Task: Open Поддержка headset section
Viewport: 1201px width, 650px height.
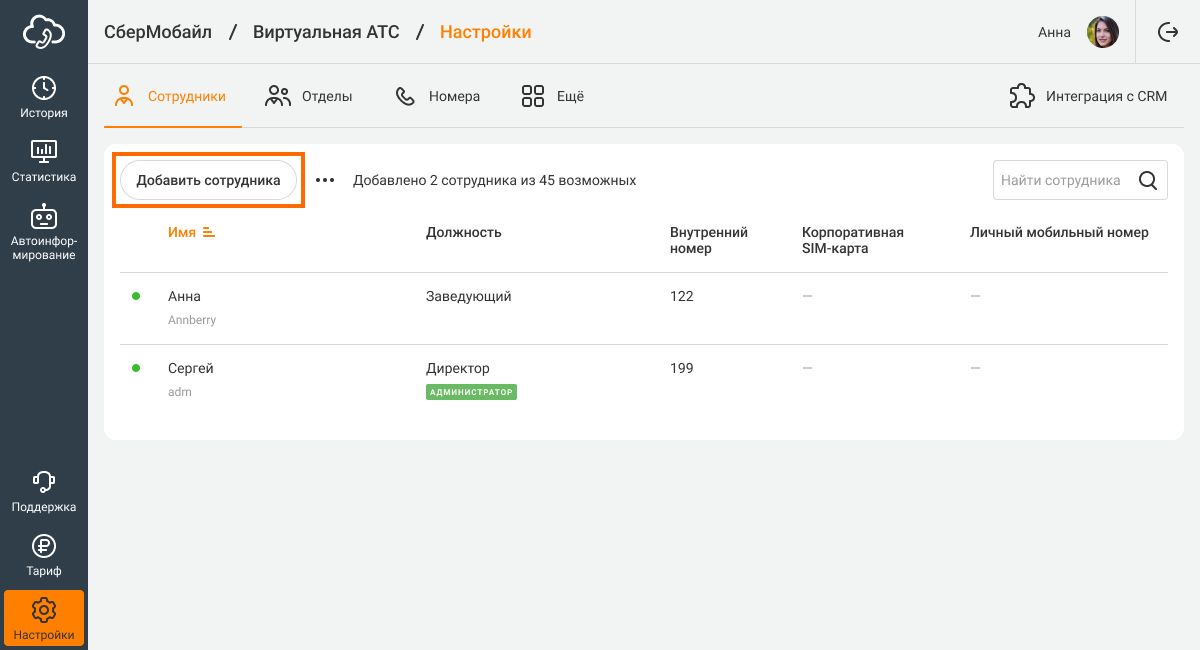Action: [x=44, y=491]
